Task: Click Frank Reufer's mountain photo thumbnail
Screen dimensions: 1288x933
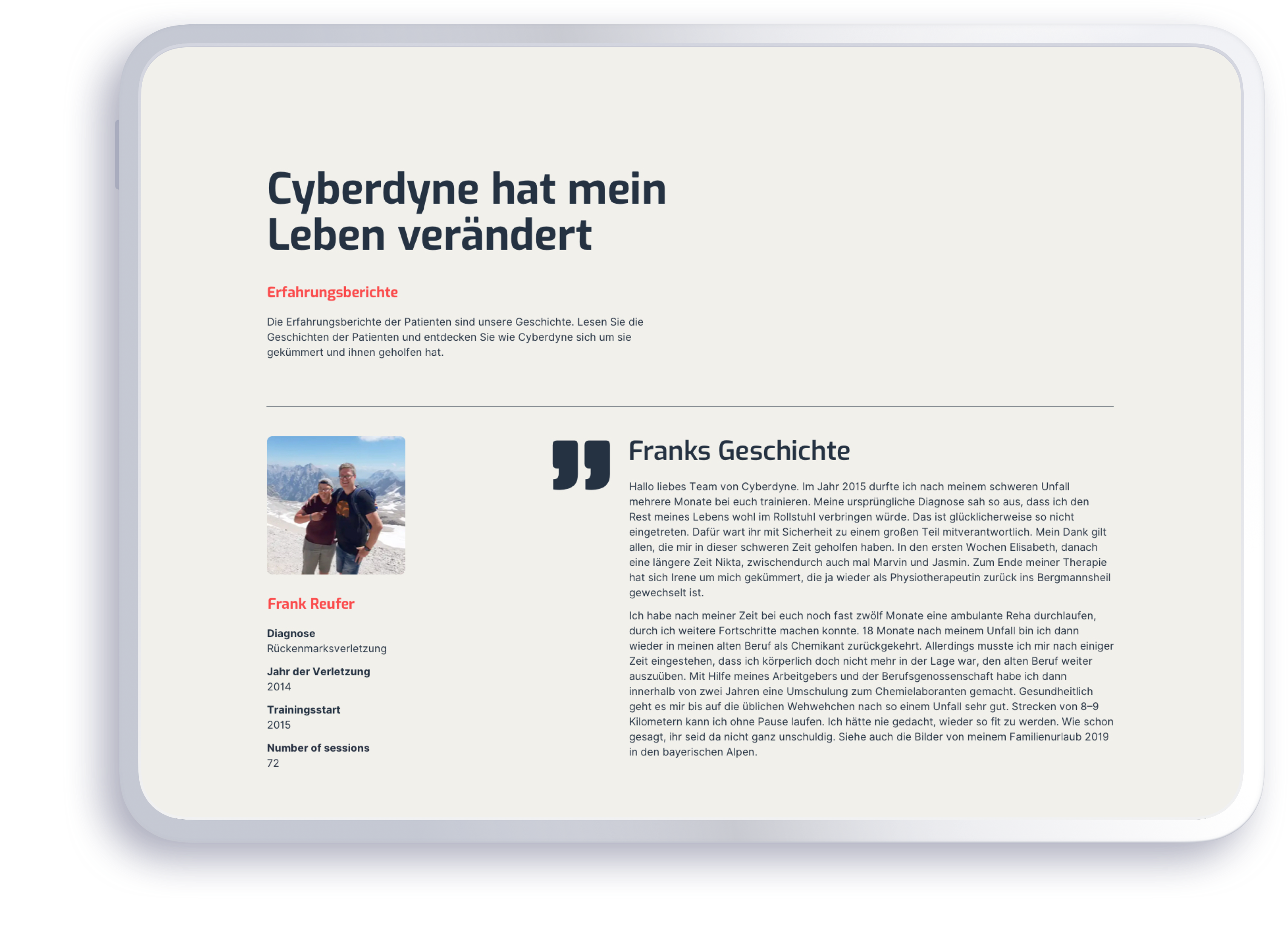Action: 336,505
